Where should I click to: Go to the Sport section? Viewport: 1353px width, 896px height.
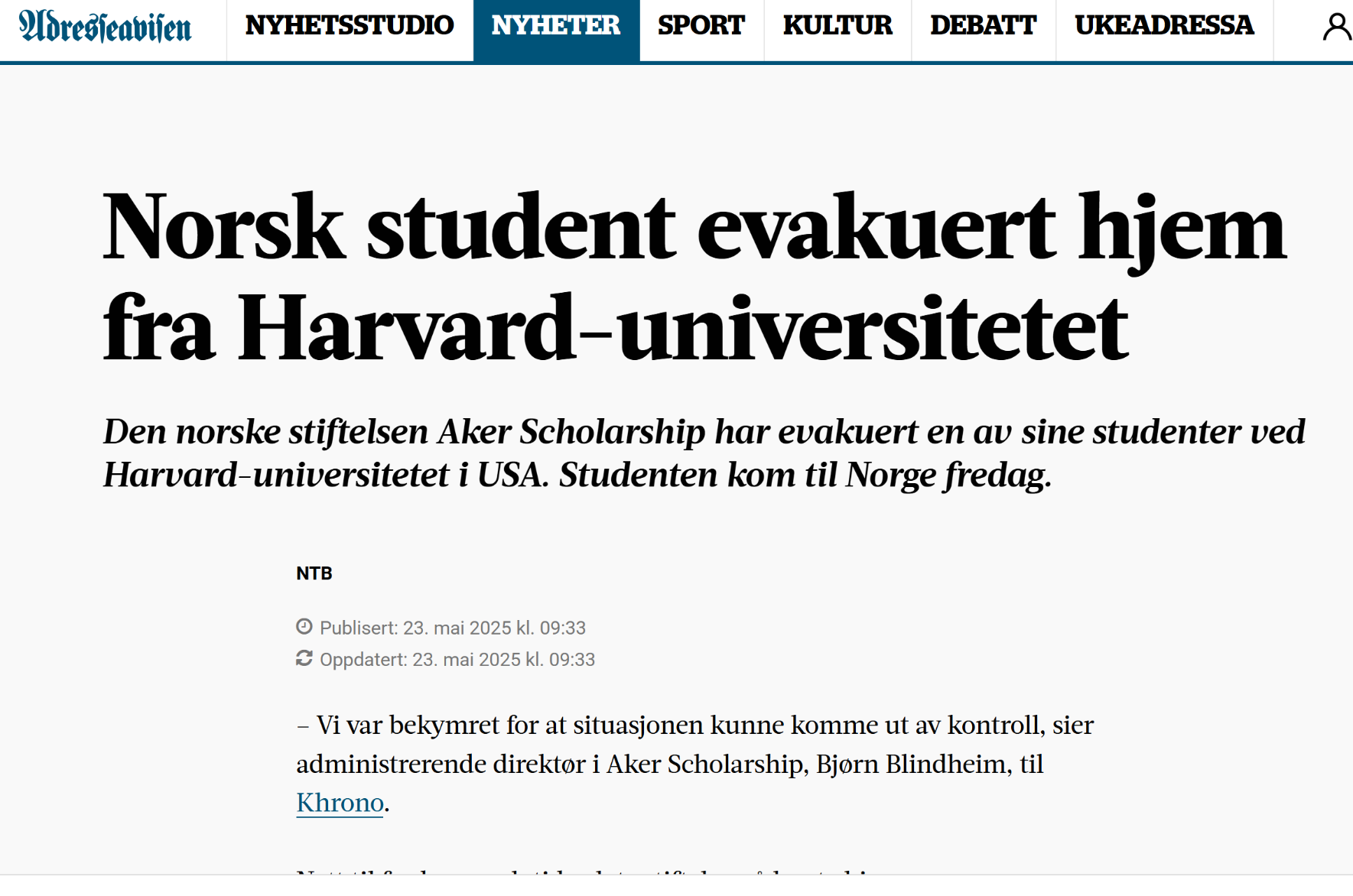(x=701, y=26)
